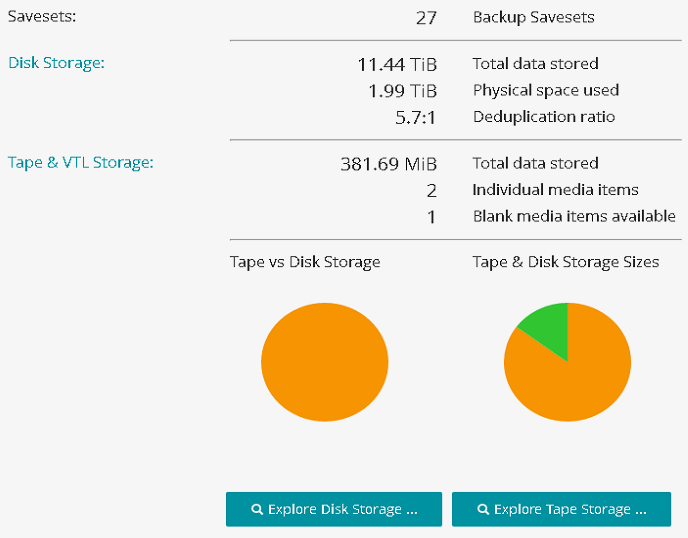The height and width of the screenshot is (538, 688).
Task: Click the Deduplication ratio label
Action: (x=543, y=117)
